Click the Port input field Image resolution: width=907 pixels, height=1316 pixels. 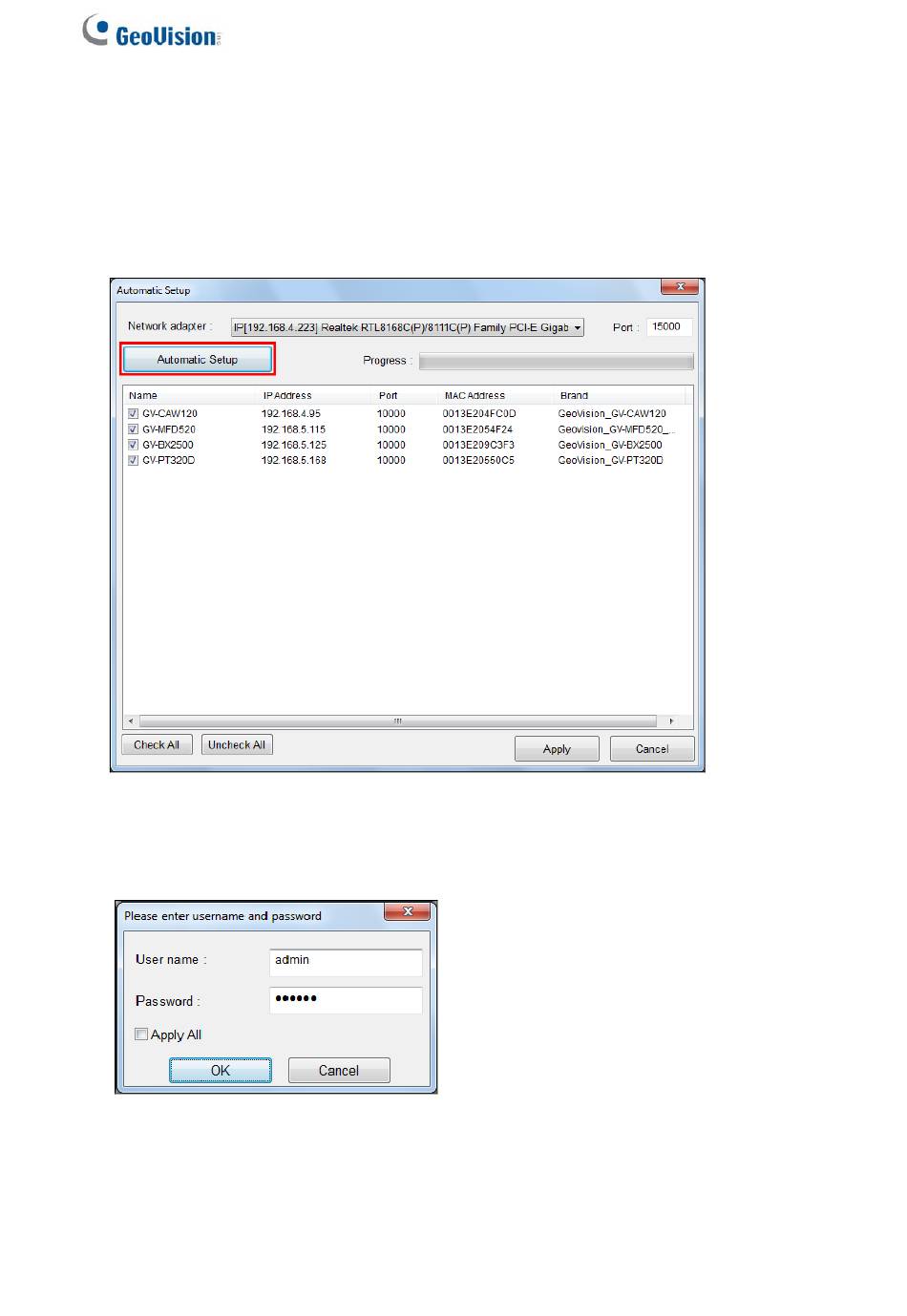668,327
